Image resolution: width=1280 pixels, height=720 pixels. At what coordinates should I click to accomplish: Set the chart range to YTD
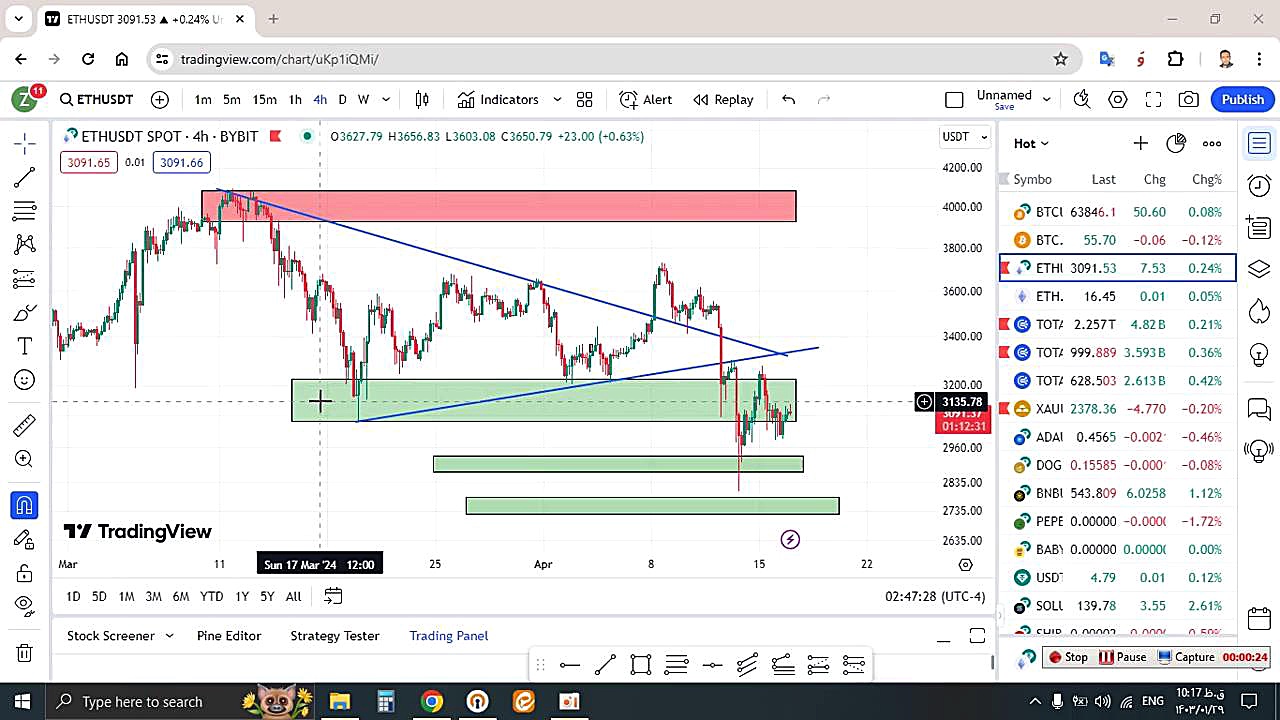coord(211,596)
